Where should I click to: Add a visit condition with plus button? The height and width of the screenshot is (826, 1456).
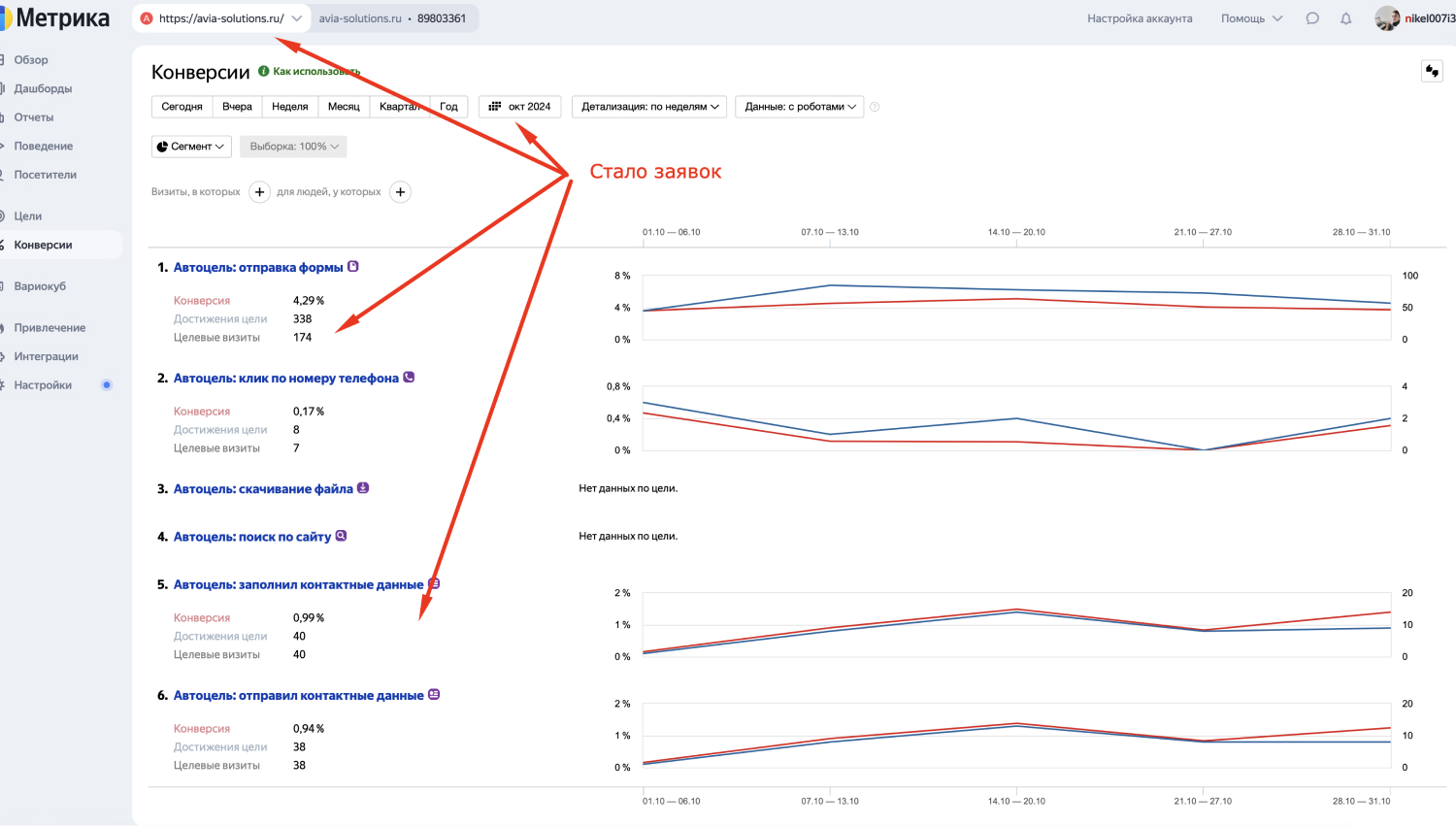coord(259,192)
